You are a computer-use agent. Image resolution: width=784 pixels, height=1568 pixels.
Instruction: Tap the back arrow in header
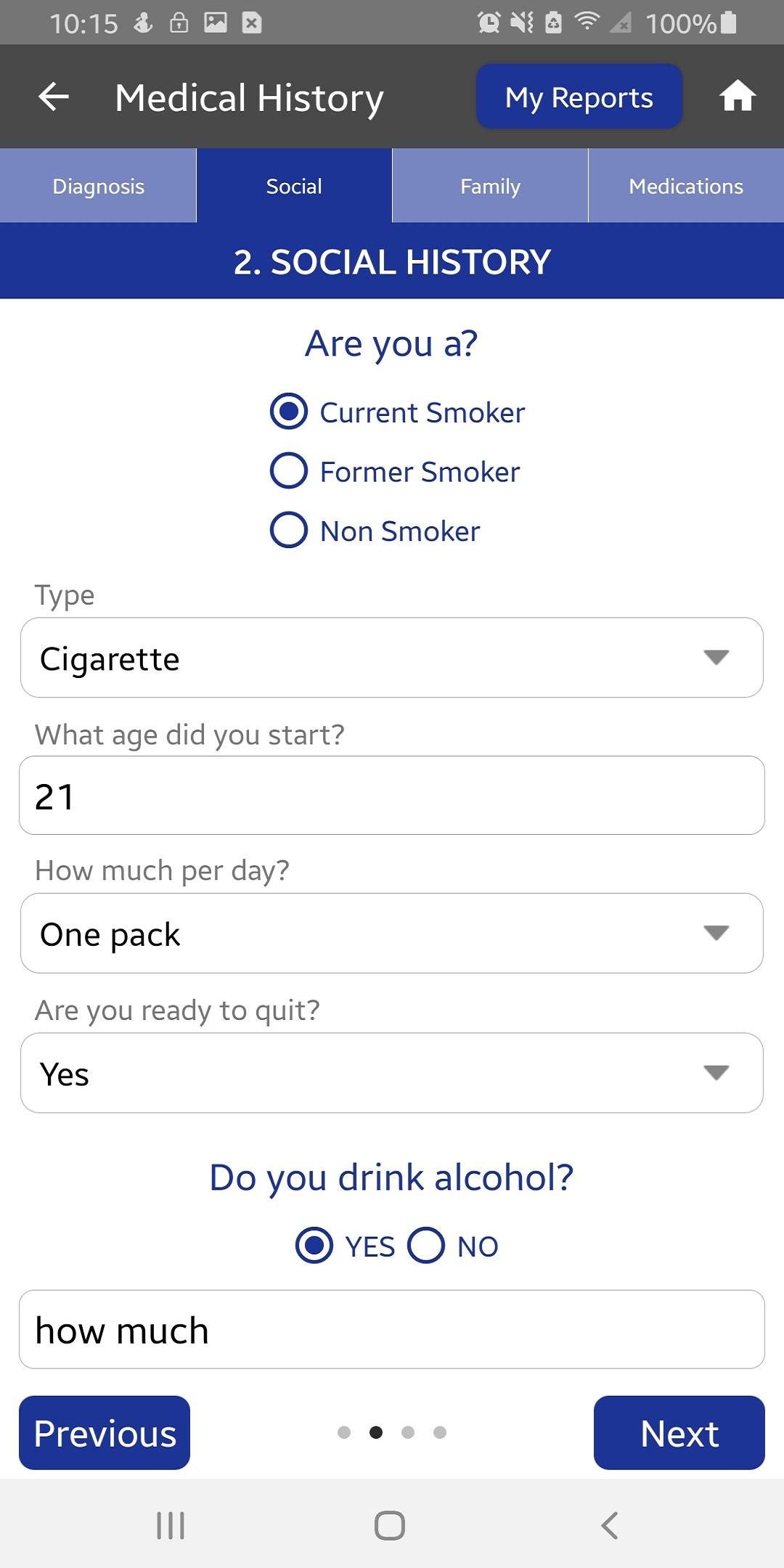[54, 97]
